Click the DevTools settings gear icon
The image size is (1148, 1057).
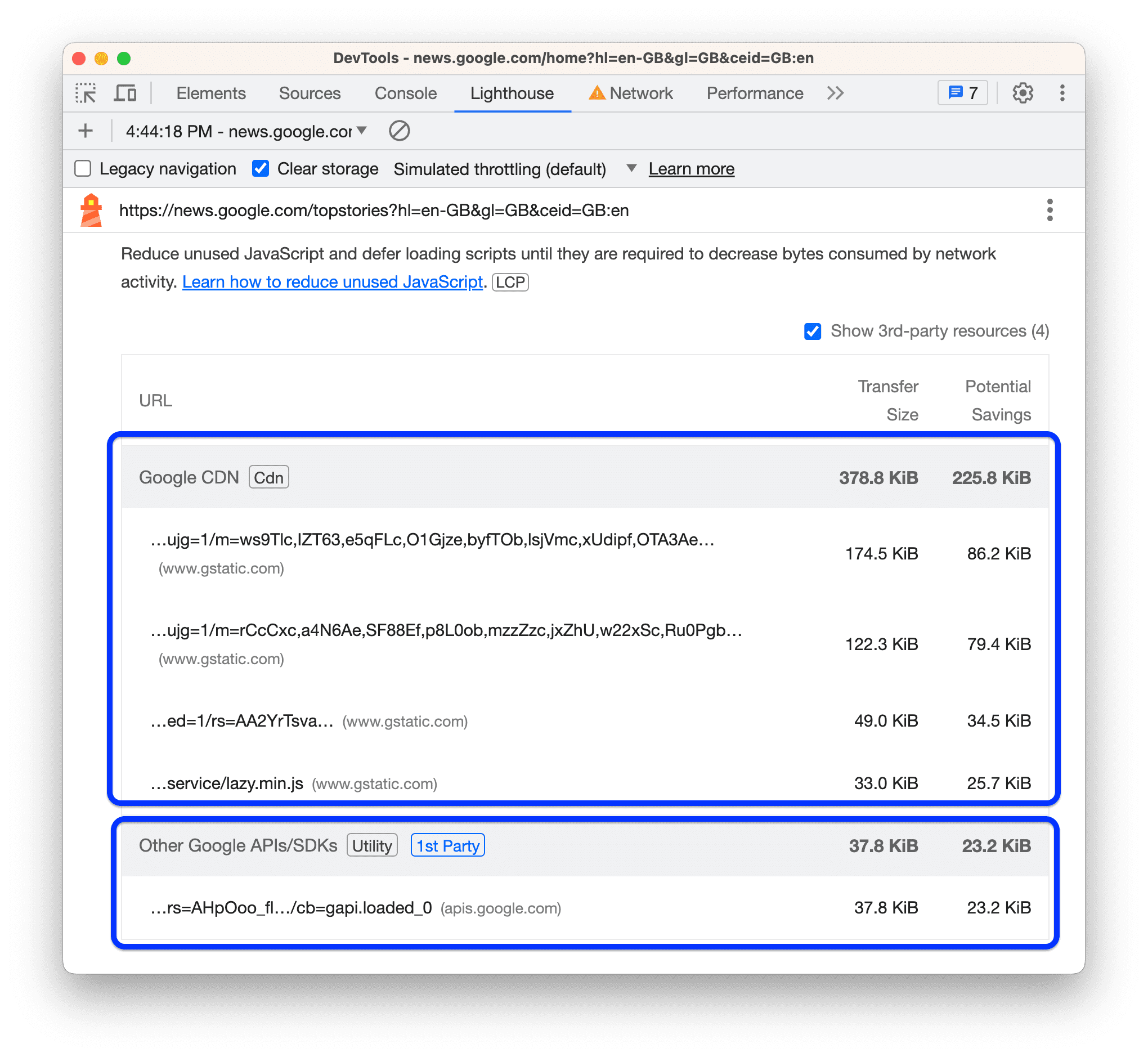1025,93
